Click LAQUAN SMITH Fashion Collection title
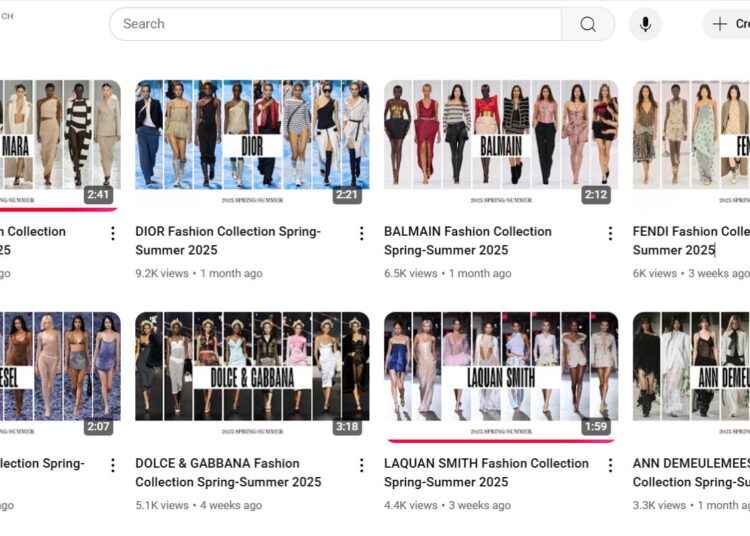Viewport: 750px width, 536px height. coord(486,472)
